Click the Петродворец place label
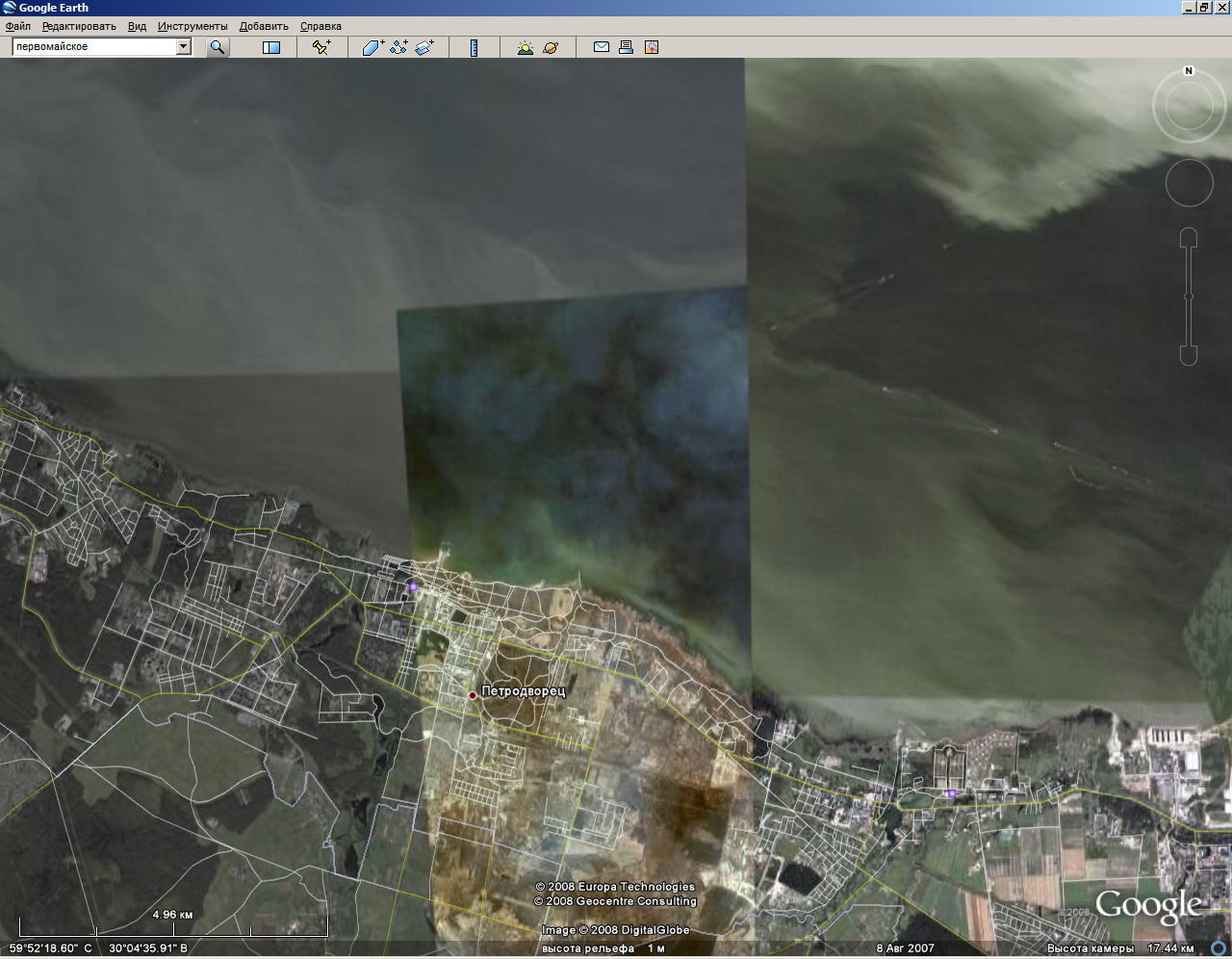This screenshot has width=1232, height=959. [523, 691]
